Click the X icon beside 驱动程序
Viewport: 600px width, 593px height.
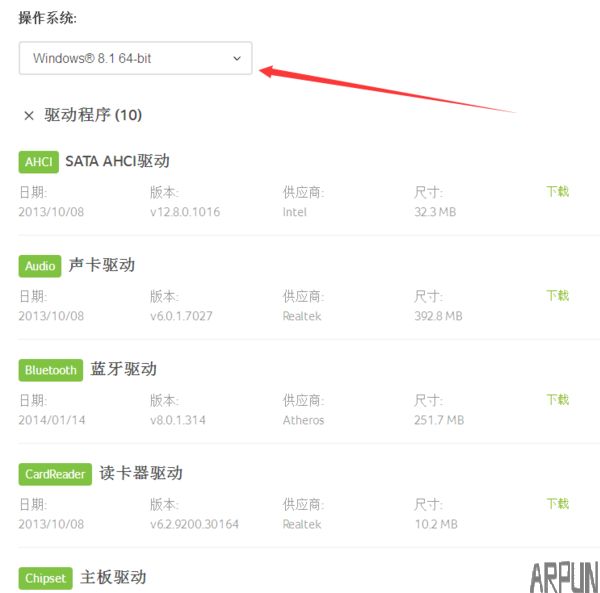coord(29,115)
